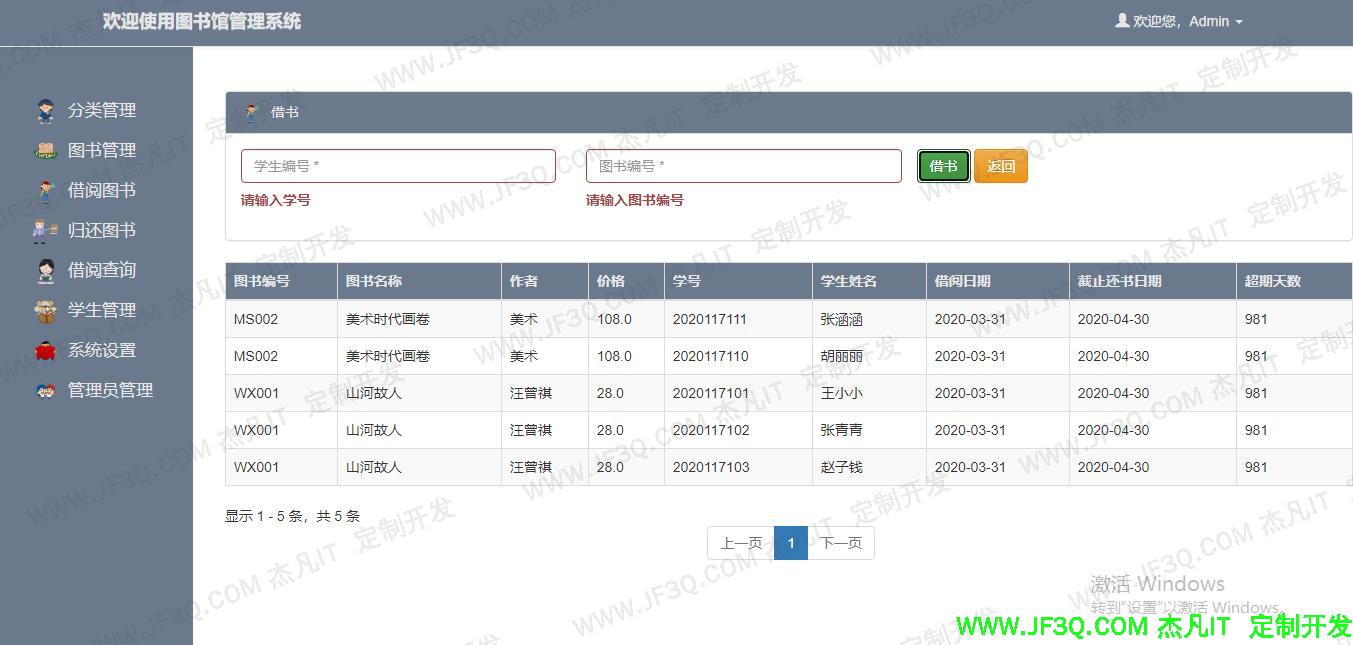Click the 分类管理 sidebar icon
This screenshot has width=1353, height=645.
click(x=45, y=111)
